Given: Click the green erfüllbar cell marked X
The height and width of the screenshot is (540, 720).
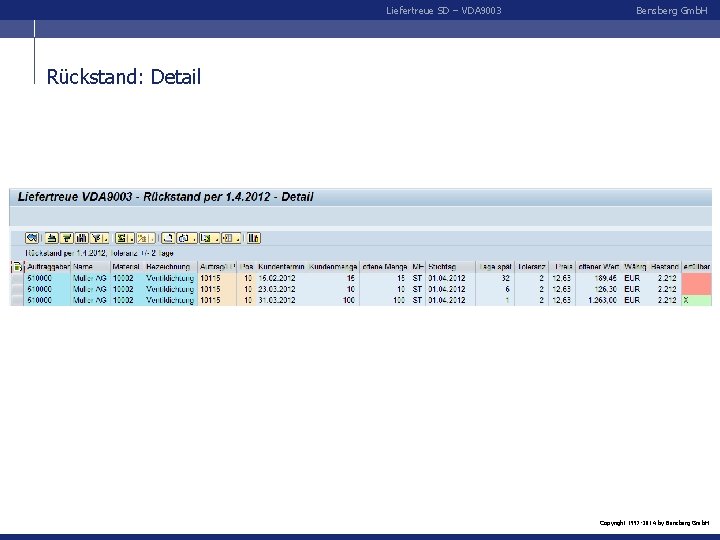Looking at the screenshot, I should tap(697, 300).
